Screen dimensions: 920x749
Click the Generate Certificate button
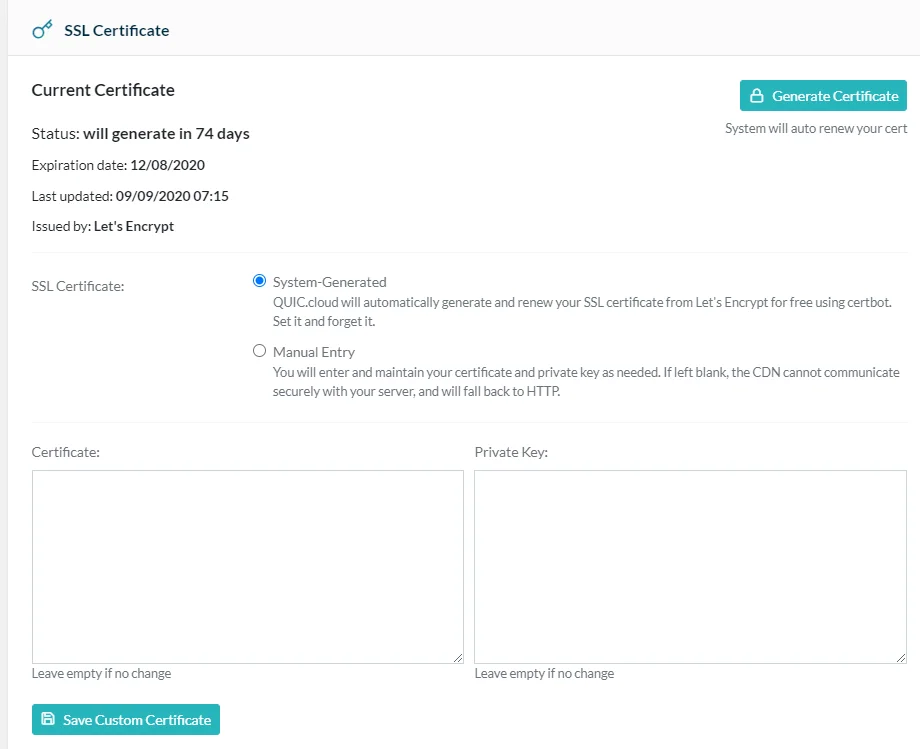tap(823, 96)
